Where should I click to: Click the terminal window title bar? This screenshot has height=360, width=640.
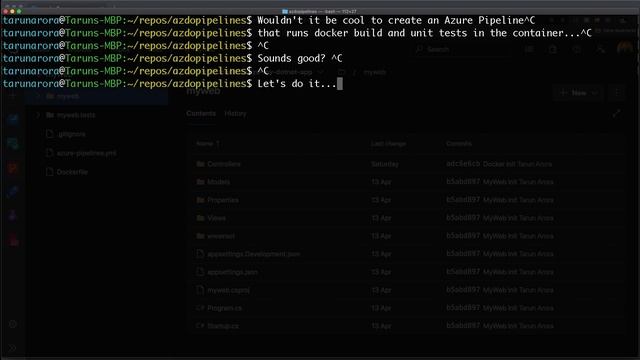(x=320, y=11)
